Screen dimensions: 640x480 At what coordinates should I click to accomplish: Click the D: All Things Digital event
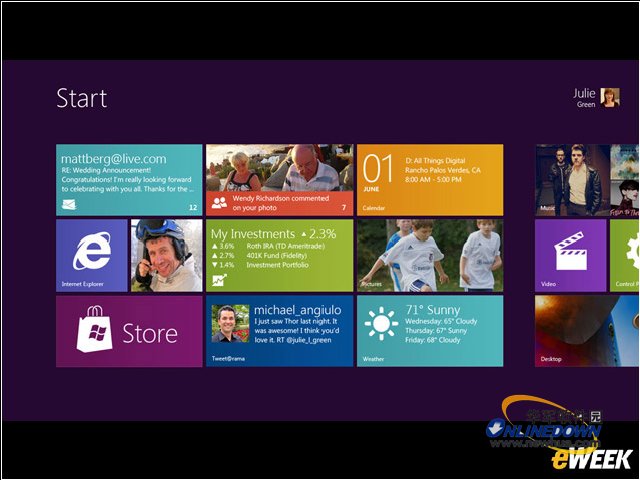click(435, 160)
